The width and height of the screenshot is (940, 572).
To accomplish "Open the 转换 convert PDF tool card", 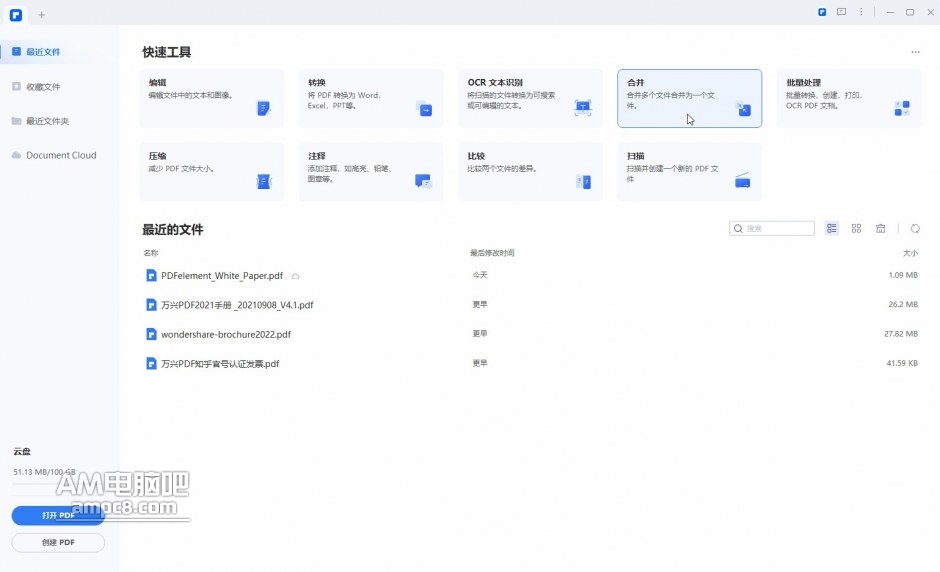I will 371,98.
